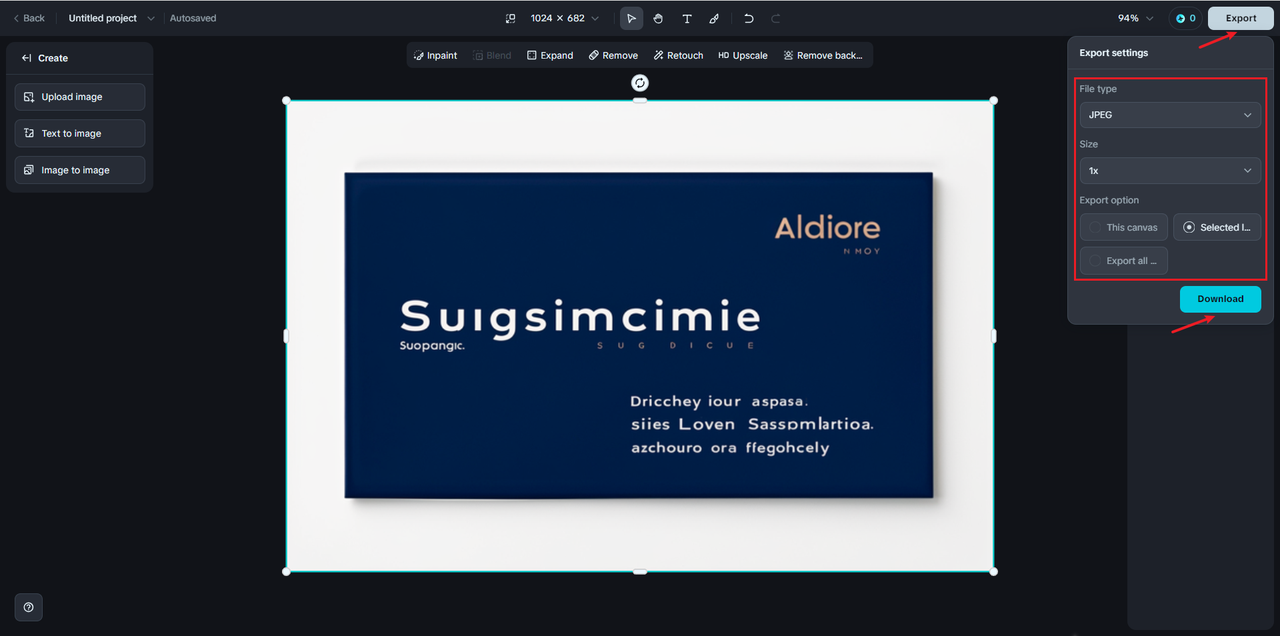
Task: Select the Selected layers export option
Action: [x=1217, y=227]
